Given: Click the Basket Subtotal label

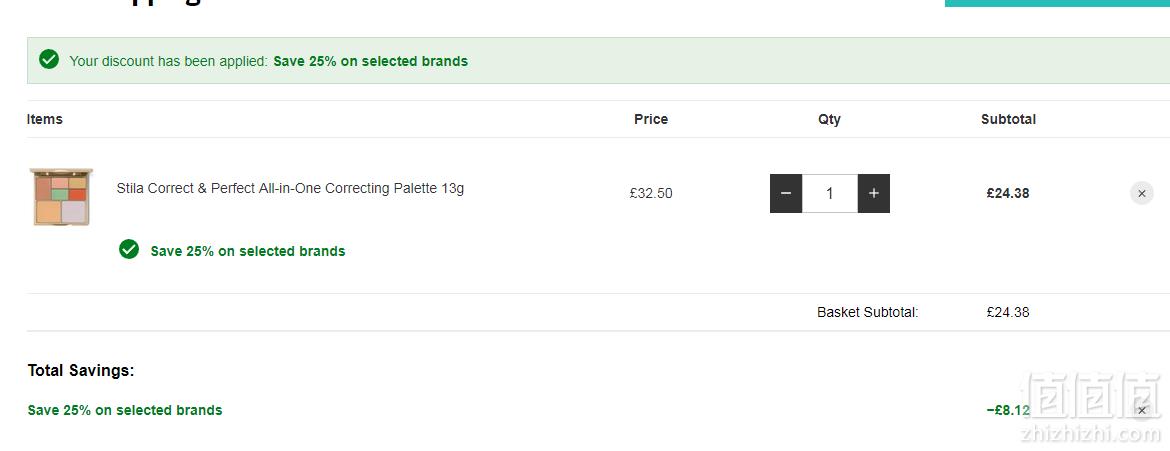Looking at the screenshot, I should pyautogui.click(x=868, y=312).
